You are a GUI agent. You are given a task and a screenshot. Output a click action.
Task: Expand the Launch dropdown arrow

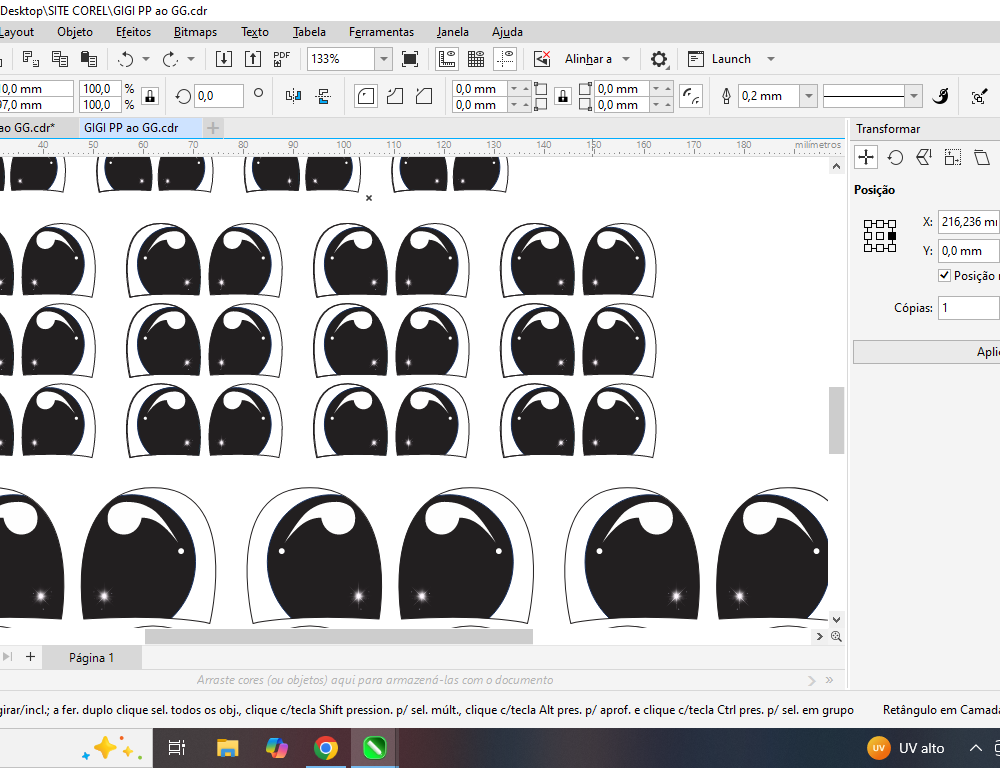tap(770, 59)
